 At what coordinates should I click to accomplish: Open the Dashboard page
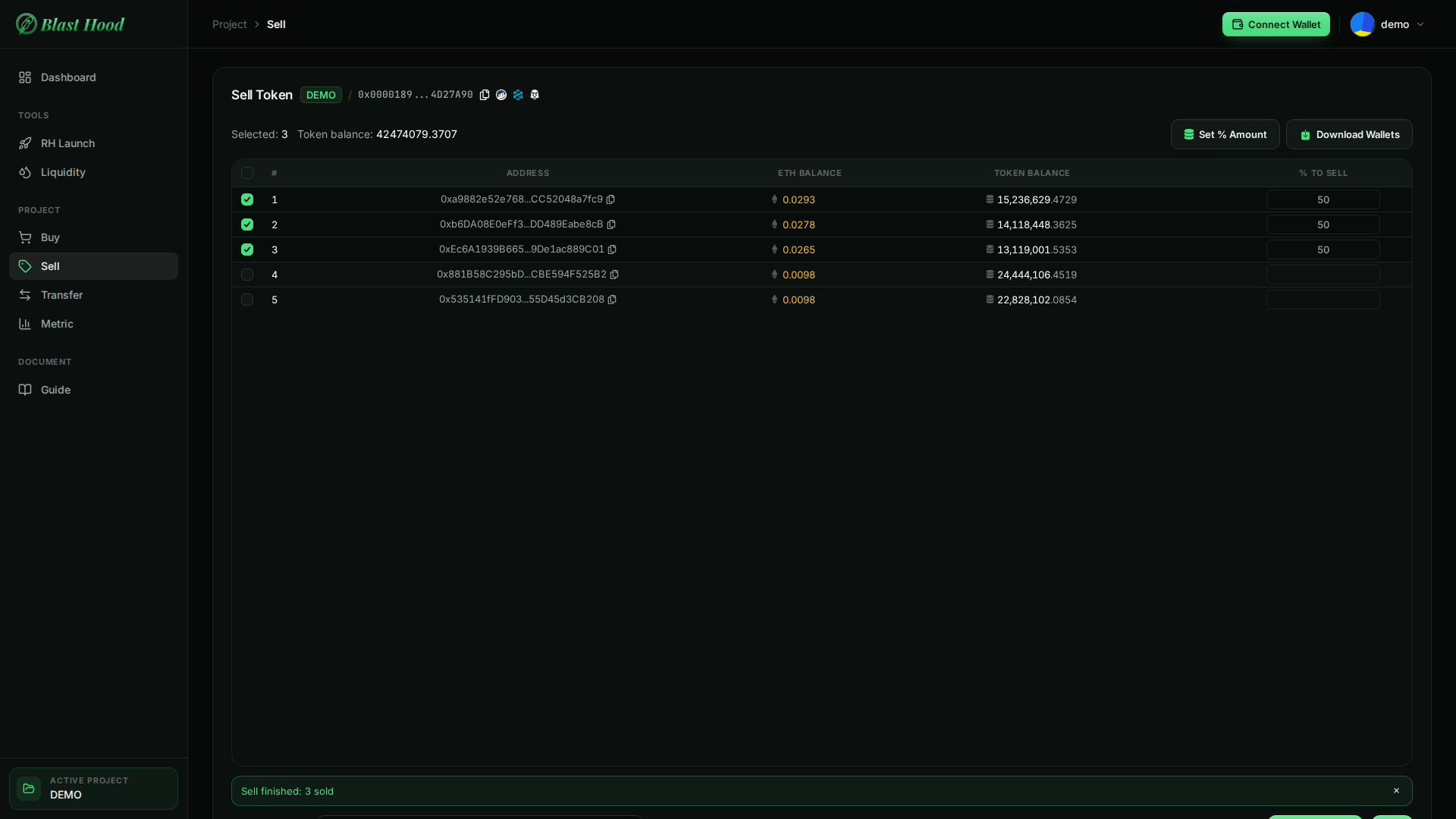point(93,77)
